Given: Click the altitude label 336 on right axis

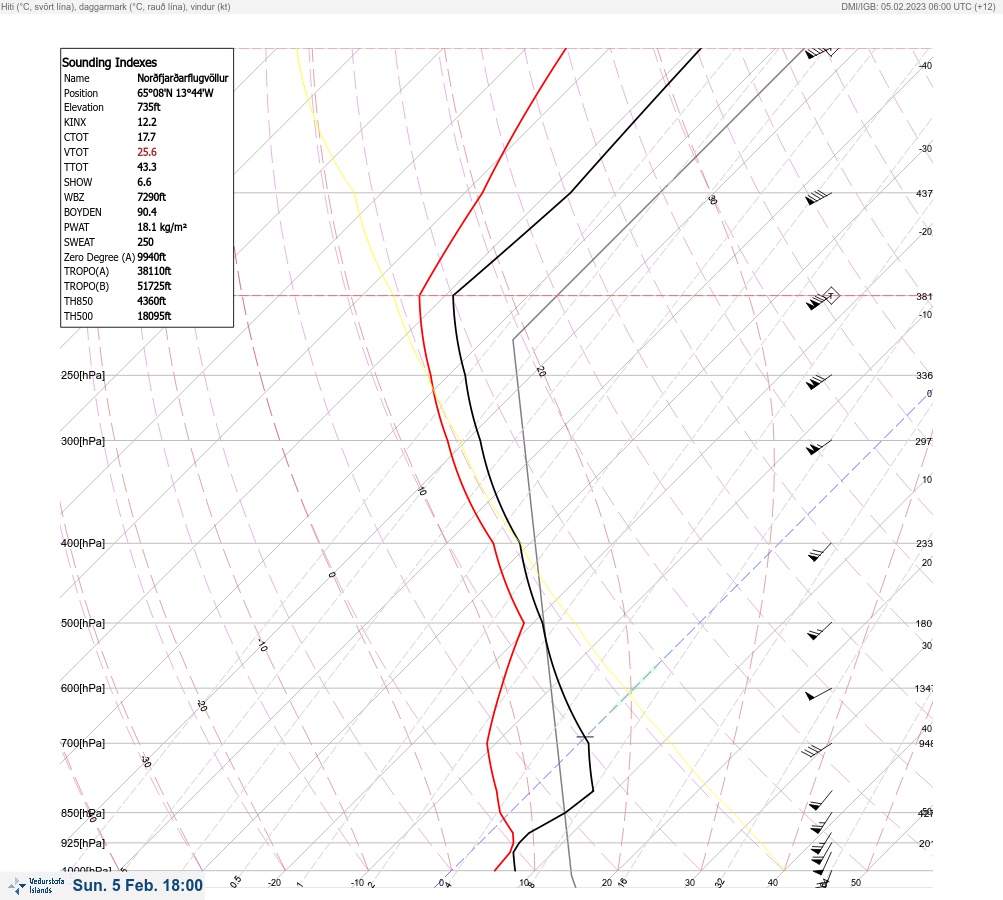Looking at the screenshot, I should pos(924,375).
